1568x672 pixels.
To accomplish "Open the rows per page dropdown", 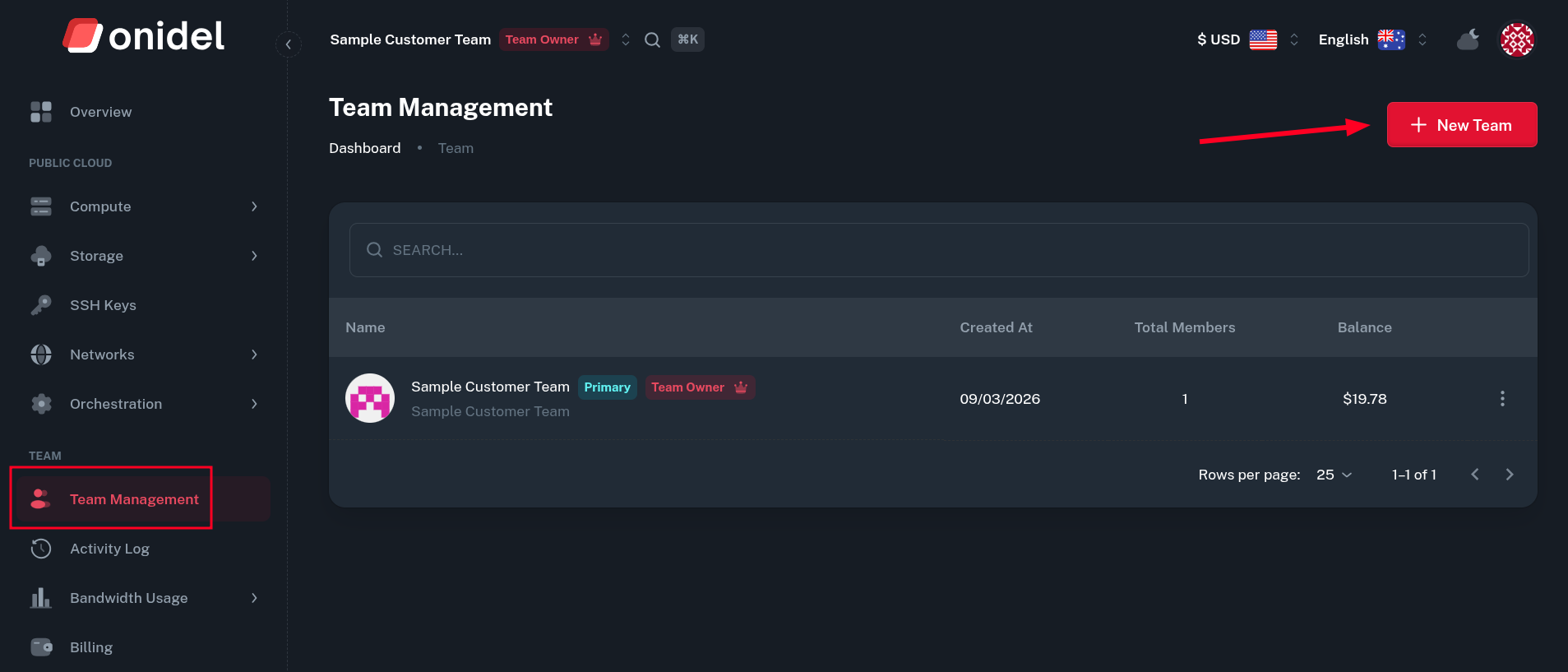I will [1334, 475].
